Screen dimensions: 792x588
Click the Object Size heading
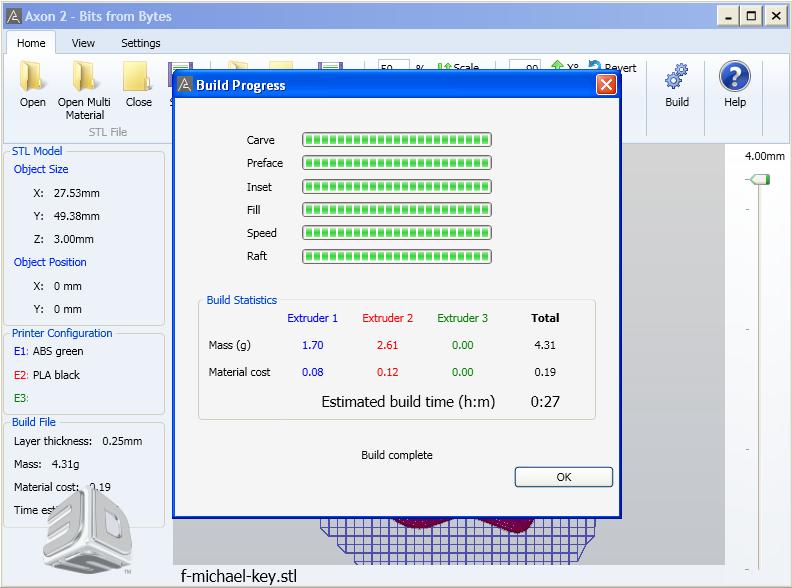coord(41,169)
